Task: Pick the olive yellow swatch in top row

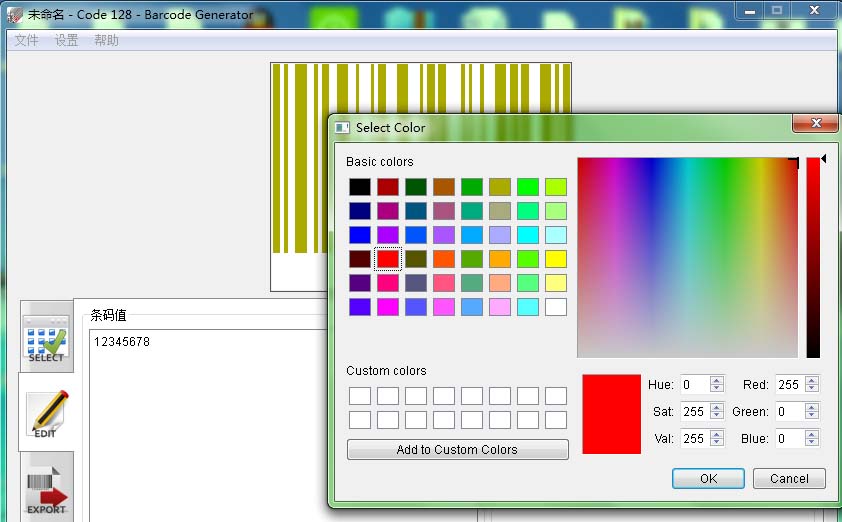Action: (500, 187)
